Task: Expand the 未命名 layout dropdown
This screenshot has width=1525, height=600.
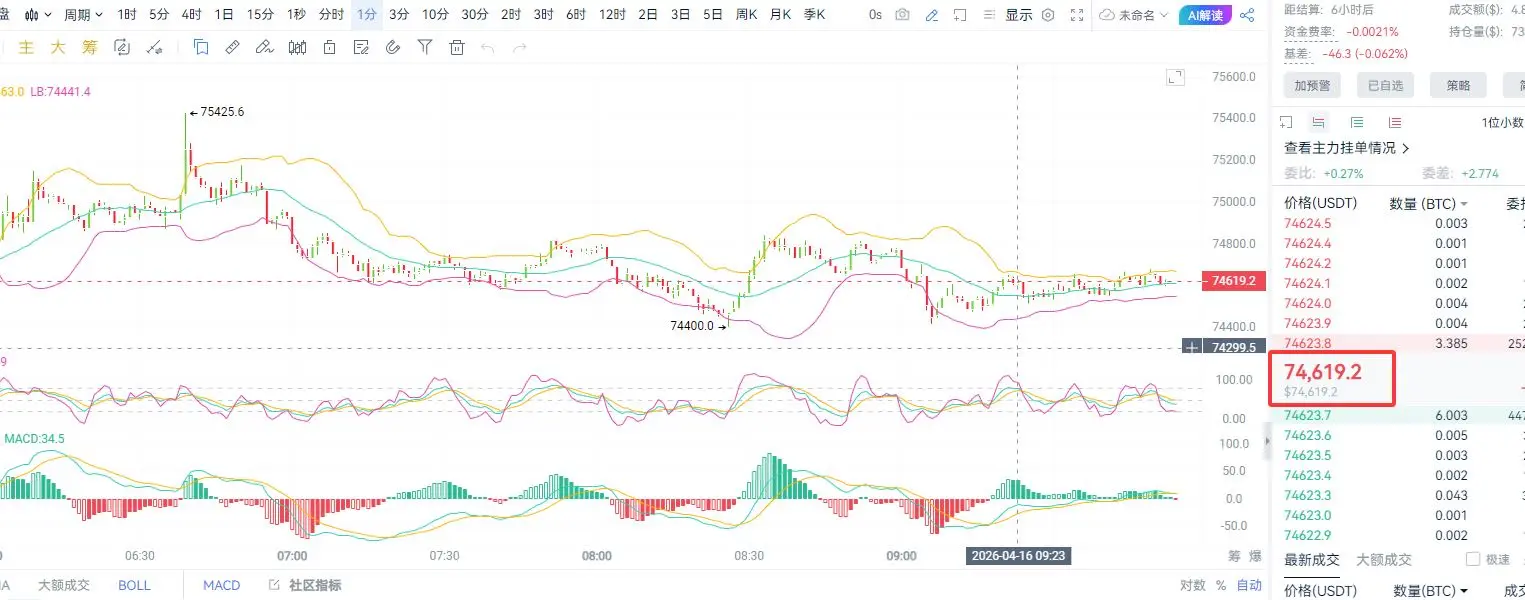Action: (x=1135, y=15)
